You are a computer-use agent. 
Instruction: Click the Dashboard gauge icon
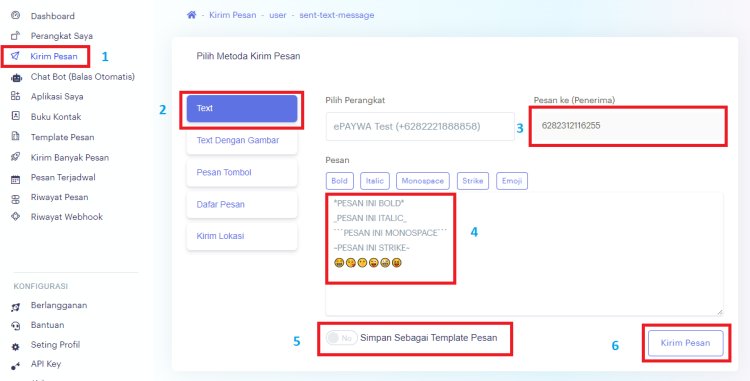pyautogui.click(x=15, y=15)
